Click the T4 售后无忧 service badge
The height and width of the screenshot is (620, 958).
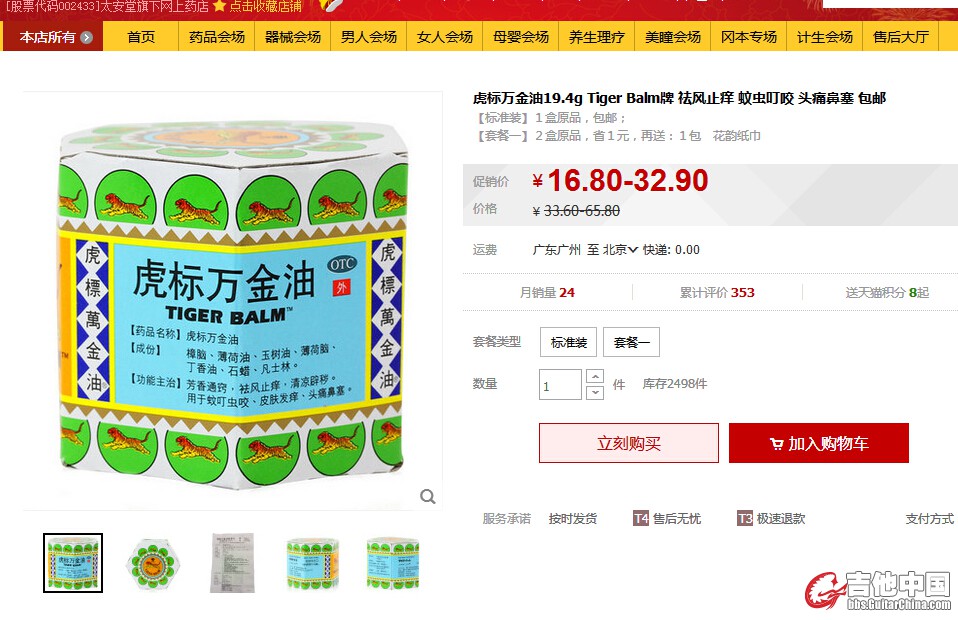667,519
